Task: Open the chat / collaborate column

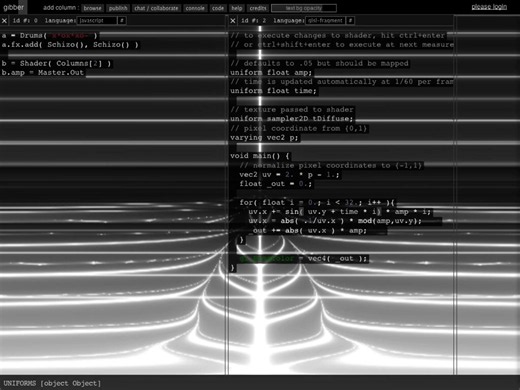Action: [x=156, y=8]
